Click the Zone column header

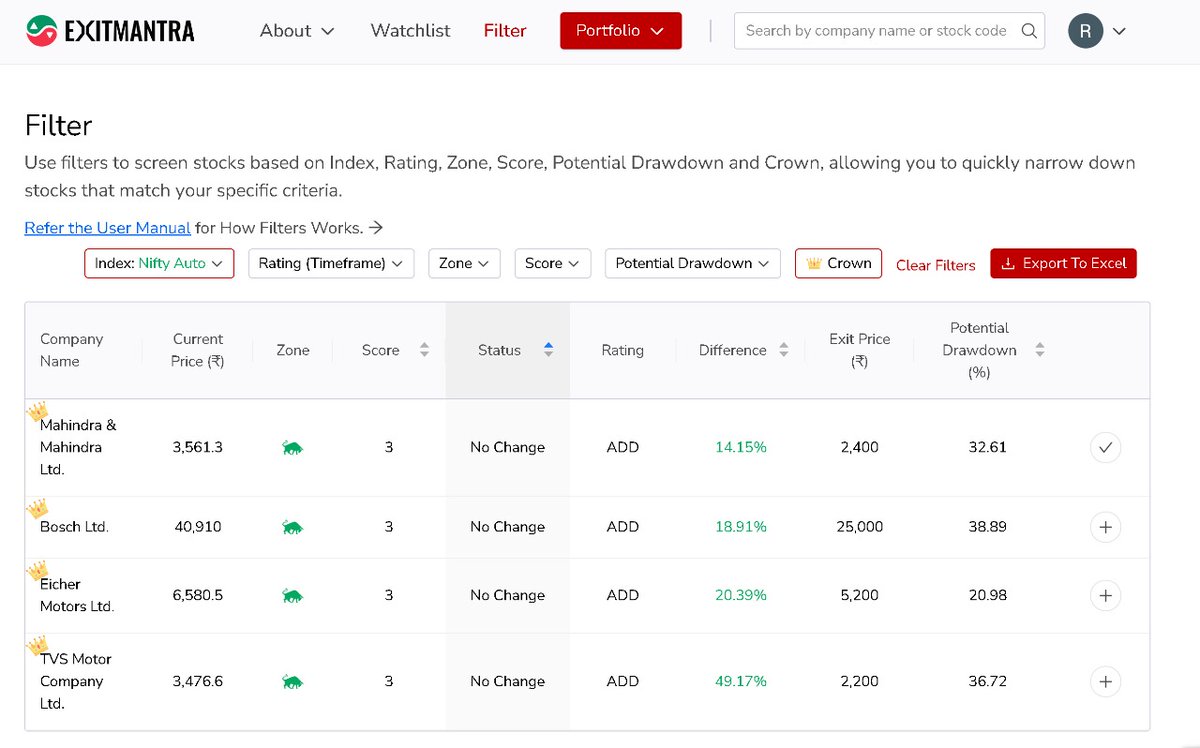click(293, 350)
